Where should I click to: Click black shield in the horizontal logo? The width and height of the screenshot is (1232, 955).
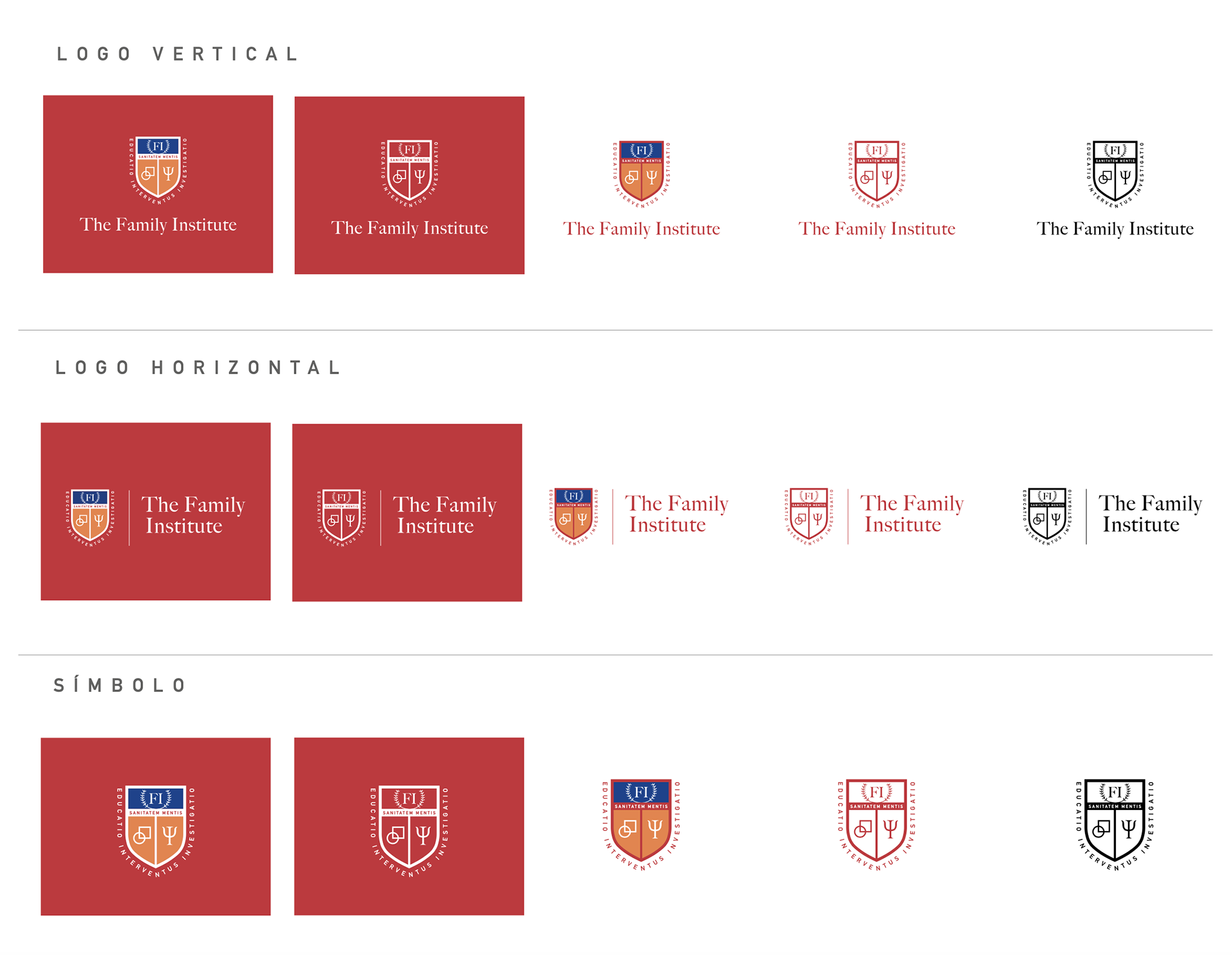coord(1047,515)
